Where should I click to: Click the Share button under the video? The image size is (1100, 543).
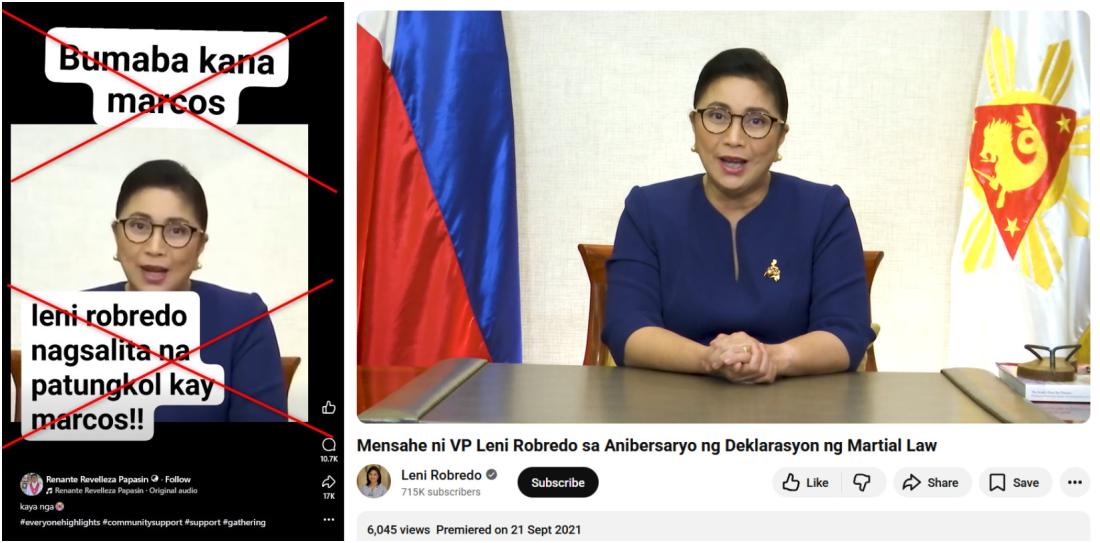tap(931, 483)
